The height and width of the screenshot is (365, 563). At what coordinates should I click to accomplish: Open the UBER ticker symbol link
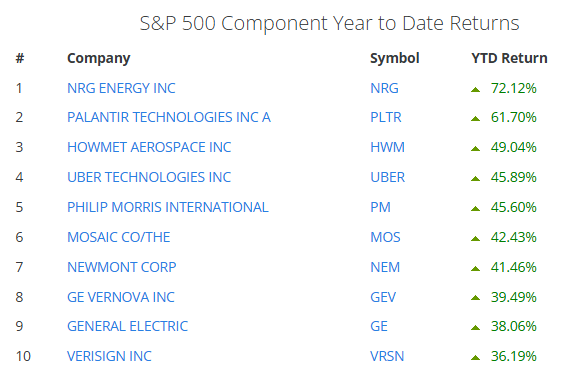(x=387, y=177)
